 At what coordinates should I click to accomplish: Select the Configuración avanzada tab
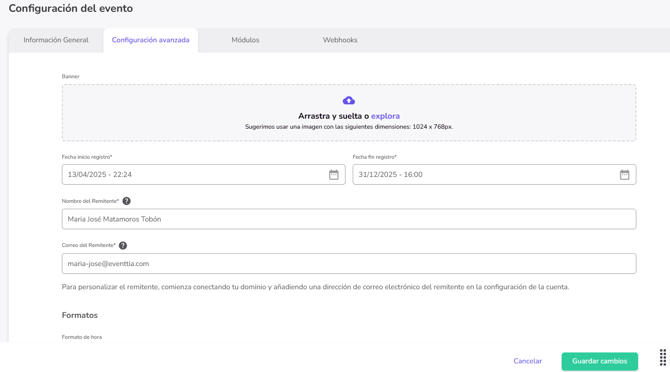(x=150, y=40)
